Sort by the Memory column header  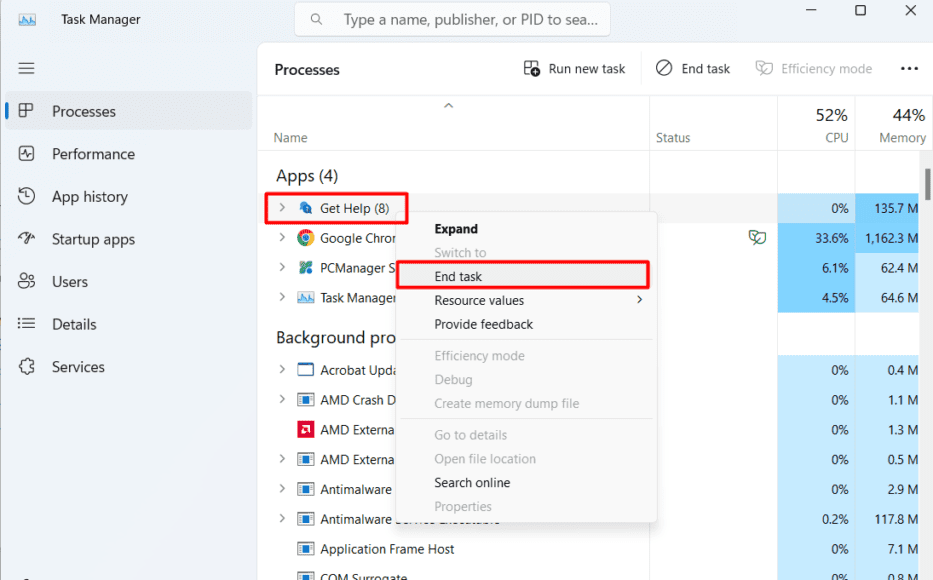click(894, 123)
